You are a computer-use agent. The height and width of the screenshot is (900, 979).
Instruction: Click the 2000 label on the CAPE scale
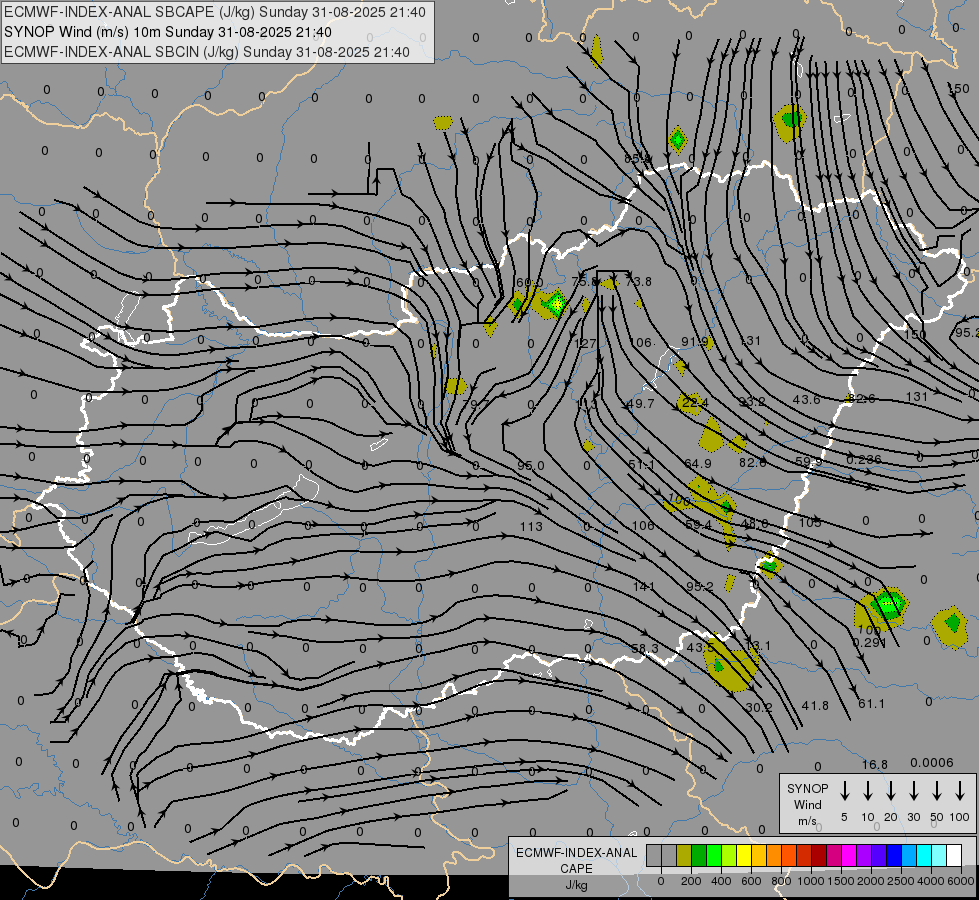[x=870, y=881]
